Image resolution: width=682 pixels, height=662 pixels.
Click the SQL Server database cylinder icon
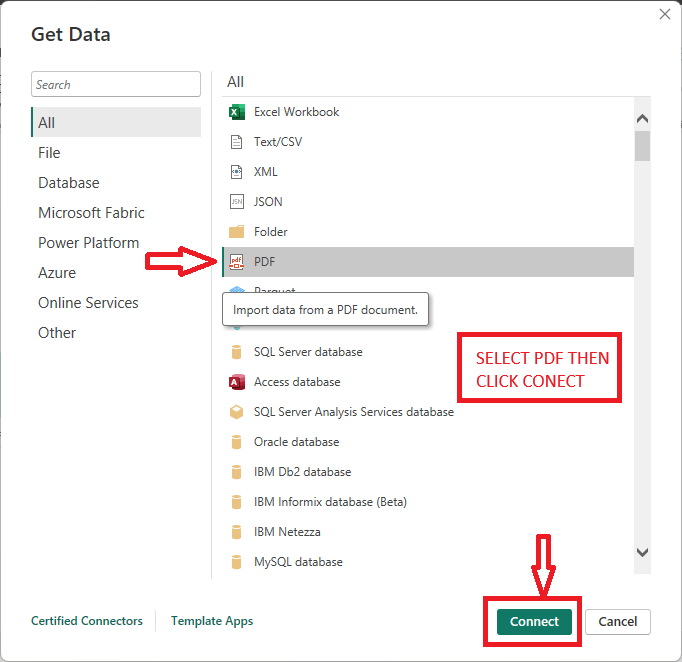pos(237,352)
